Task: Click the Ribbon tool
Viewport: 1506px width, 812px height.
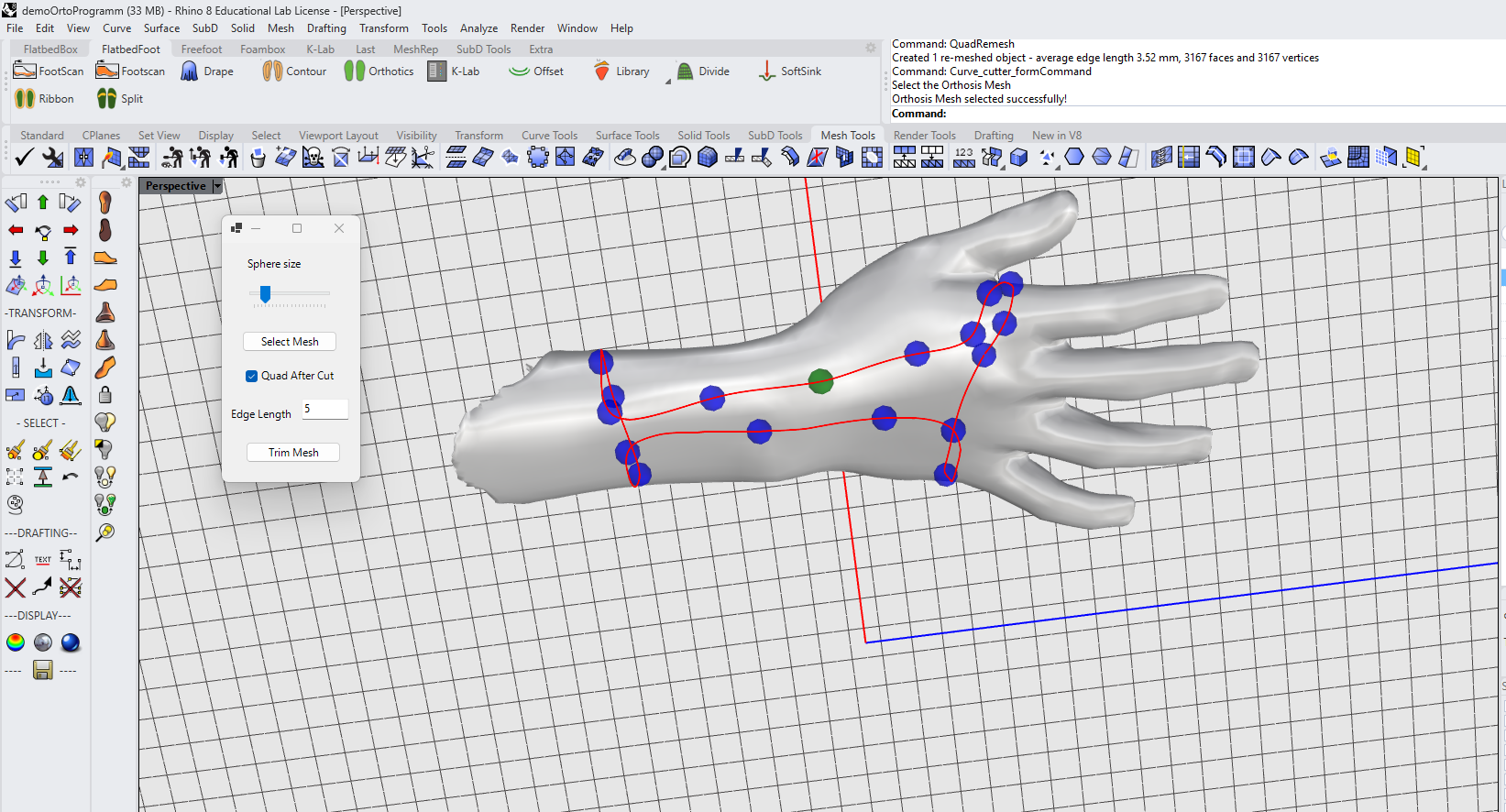Action: coord(44,98)
